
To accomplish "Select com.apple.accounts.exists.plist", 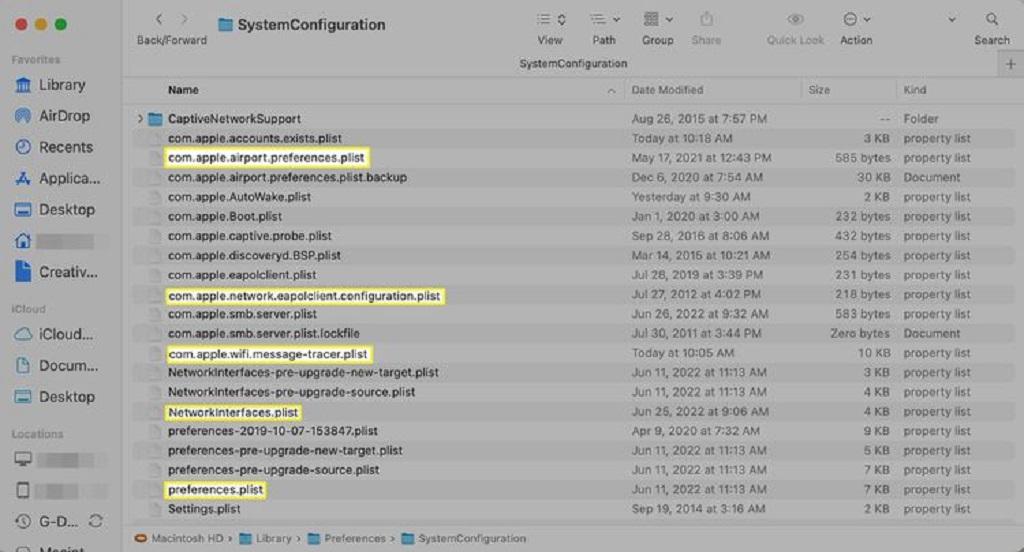I will 255,138.
